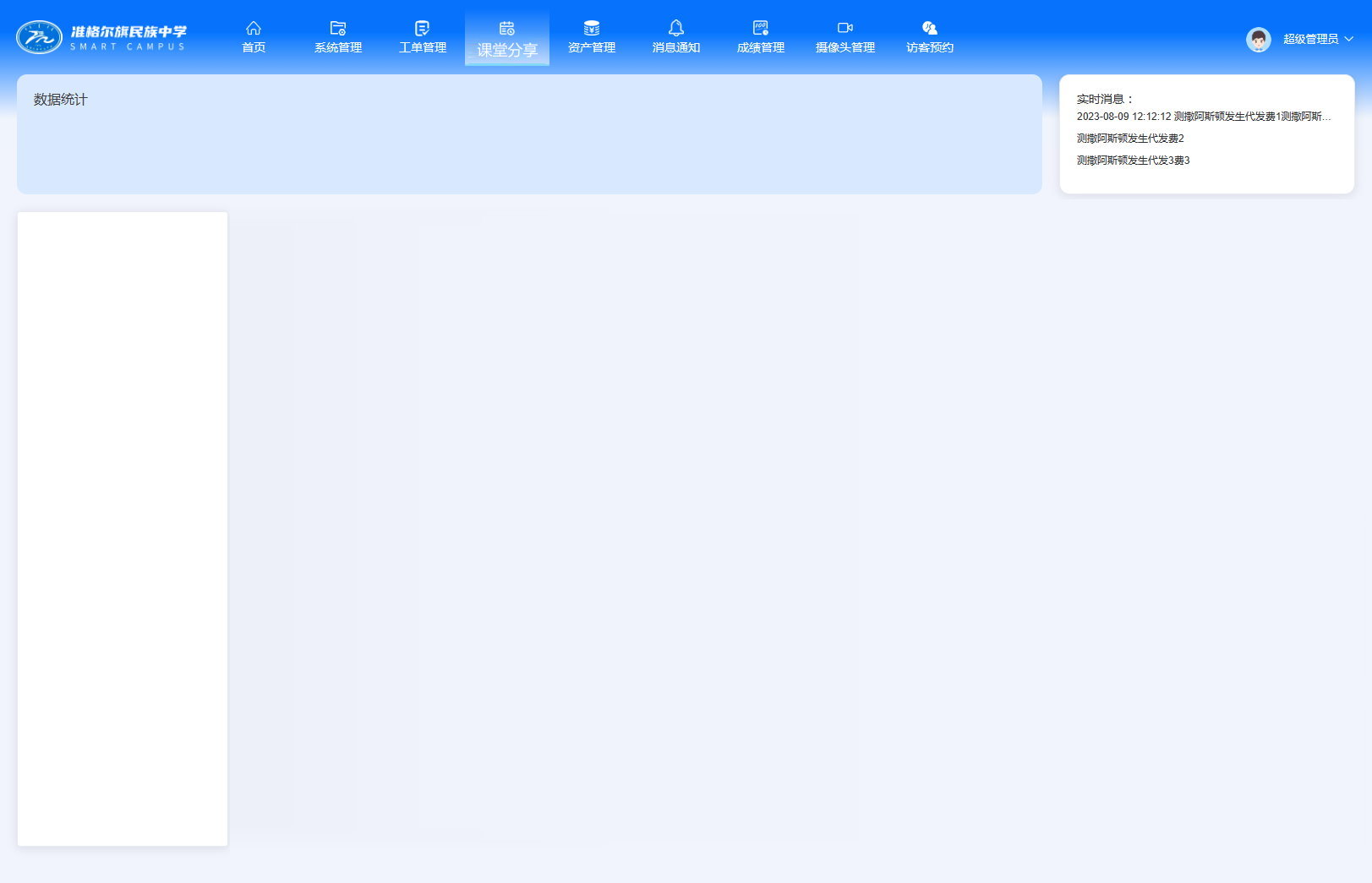
Task: Open system management folder icon
Action: coord(338,28)
